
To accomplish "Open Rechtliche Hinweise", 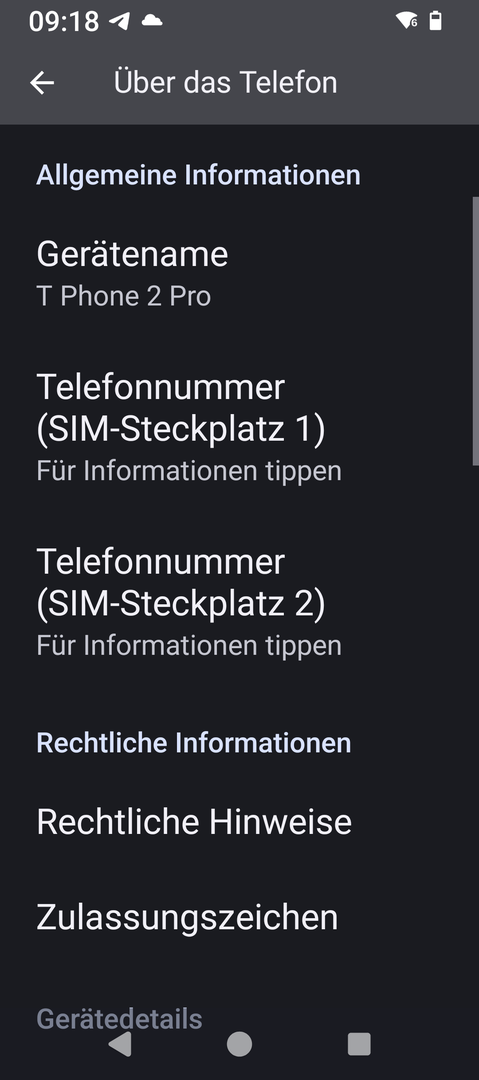I will 239,822.
